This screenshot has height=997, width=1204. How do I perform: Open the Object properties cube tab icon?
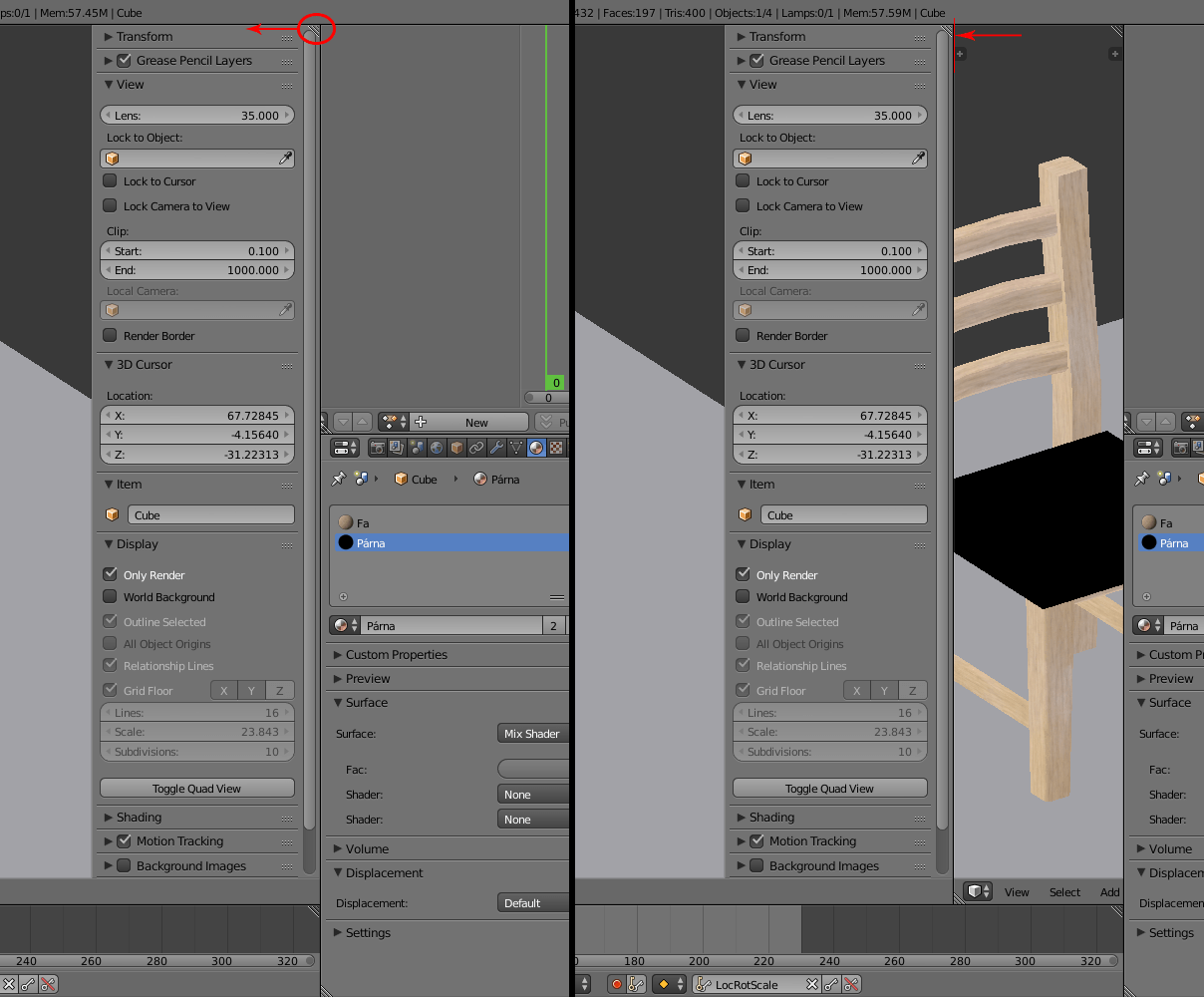(456, 448)
